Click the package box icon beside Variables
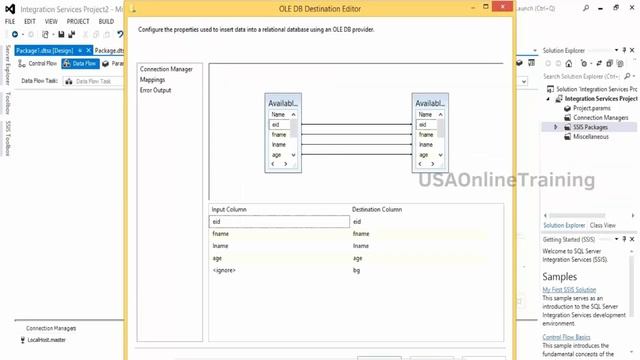This screenshot has height=360, width=640. pyautogui.click(x=519, y=63)
